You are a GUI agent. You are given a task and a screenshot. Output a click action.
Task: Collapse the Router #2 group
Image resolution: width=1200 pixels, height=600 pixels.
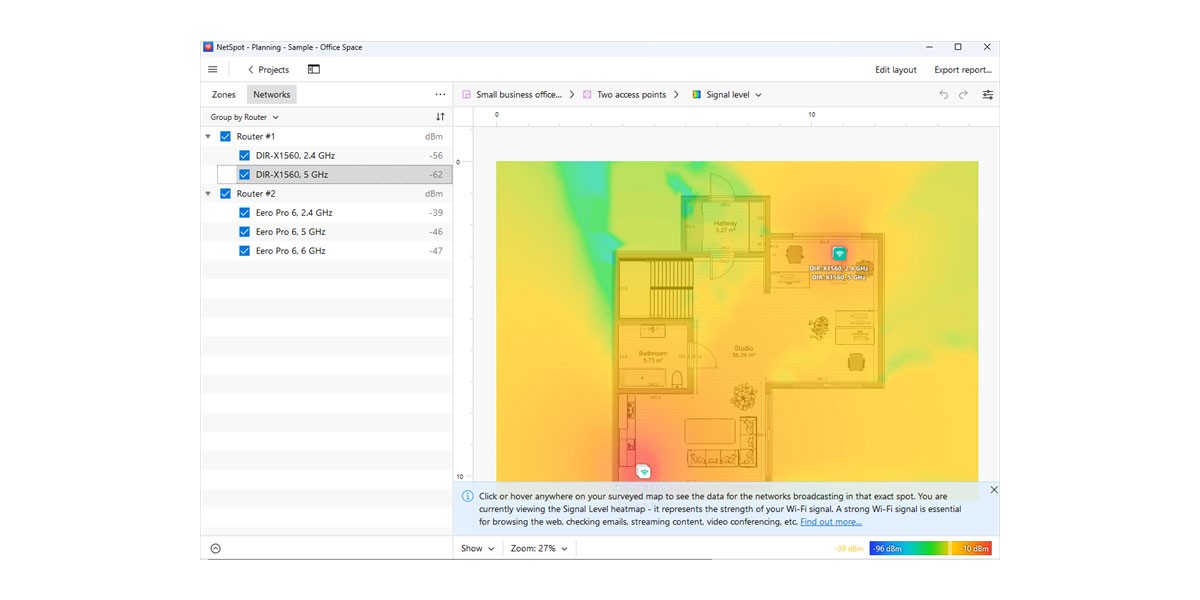[x=208, y=194]
